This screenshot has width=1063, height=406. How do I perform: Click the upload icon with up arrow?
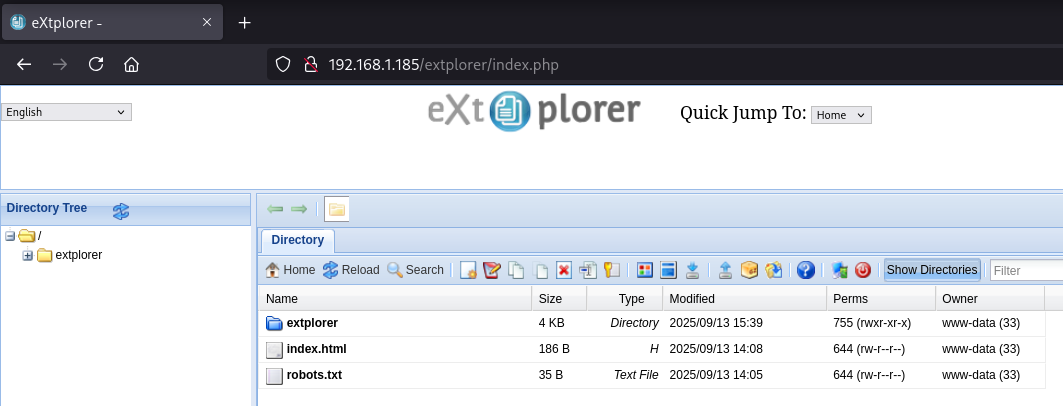(x=726, y=270)
